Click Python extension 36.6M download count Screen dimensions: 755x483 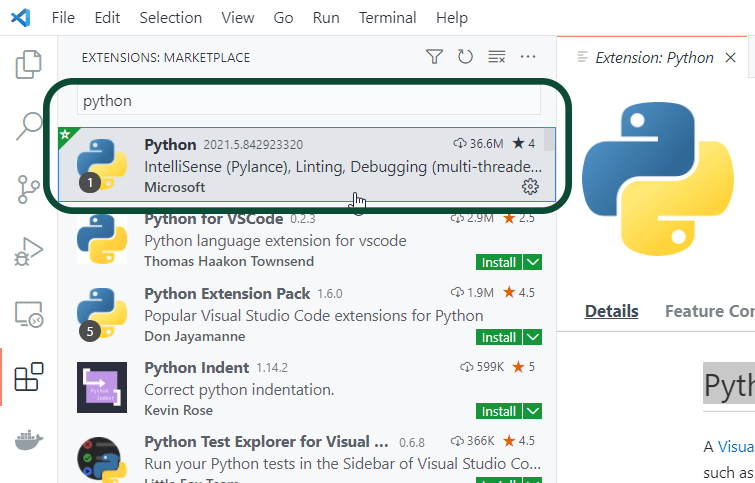coord(479,144)
